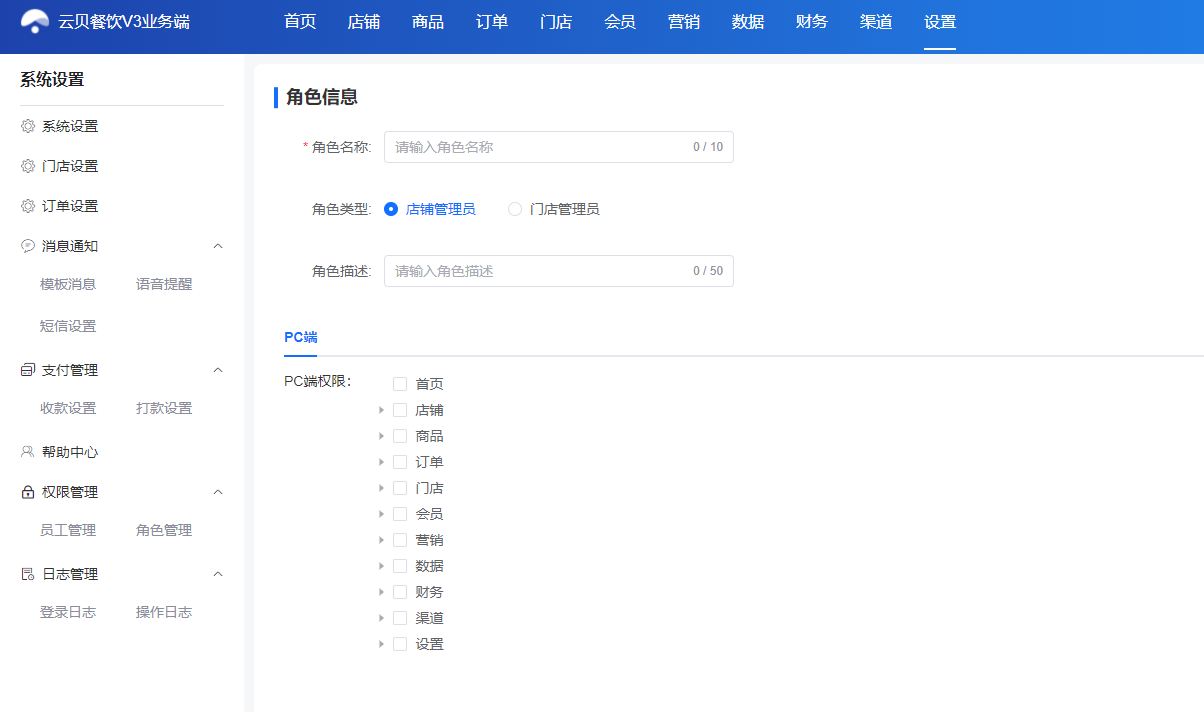The image size is (1204, 712).
Task: Open the 订单 top navigation item
Action: [x=492, y=22]
